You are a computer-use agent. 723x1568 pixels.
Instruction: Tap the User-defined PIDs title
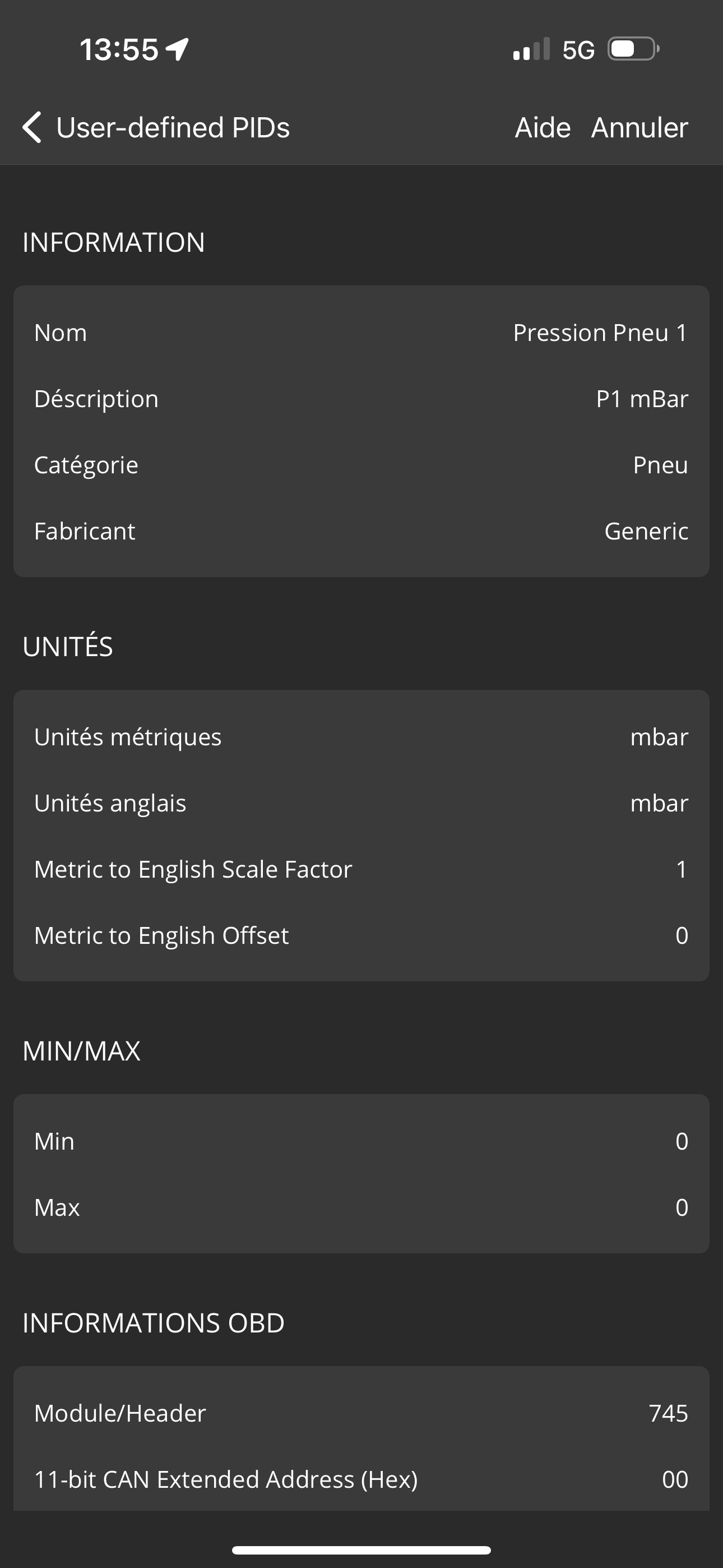point(173,128)
